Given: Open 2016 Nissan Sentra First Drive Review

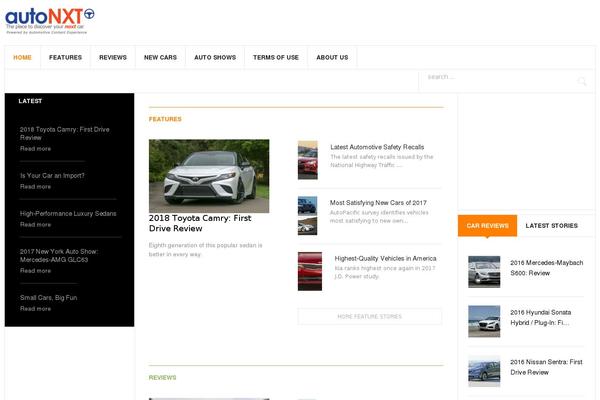Looking at the screenshot, I should click(546, 367).
